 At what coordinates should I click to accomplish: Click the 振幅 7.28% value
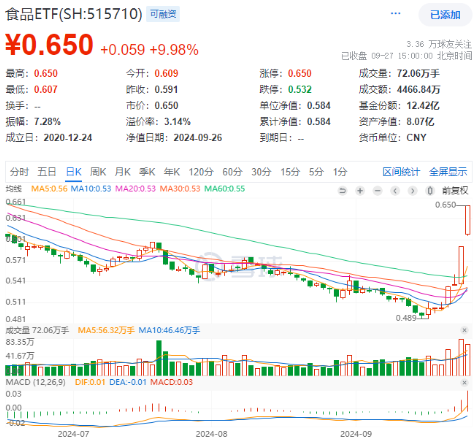(47, 122)
